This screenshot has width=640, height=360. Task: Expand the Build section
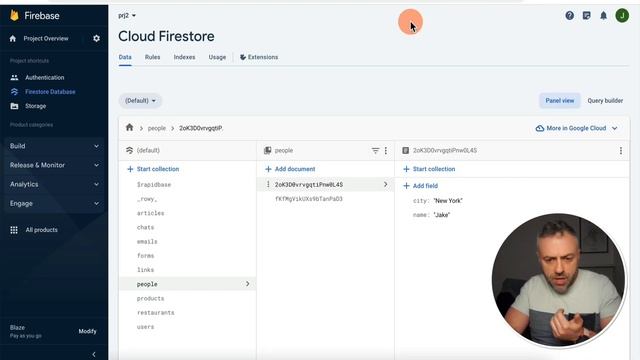point(54,146)
